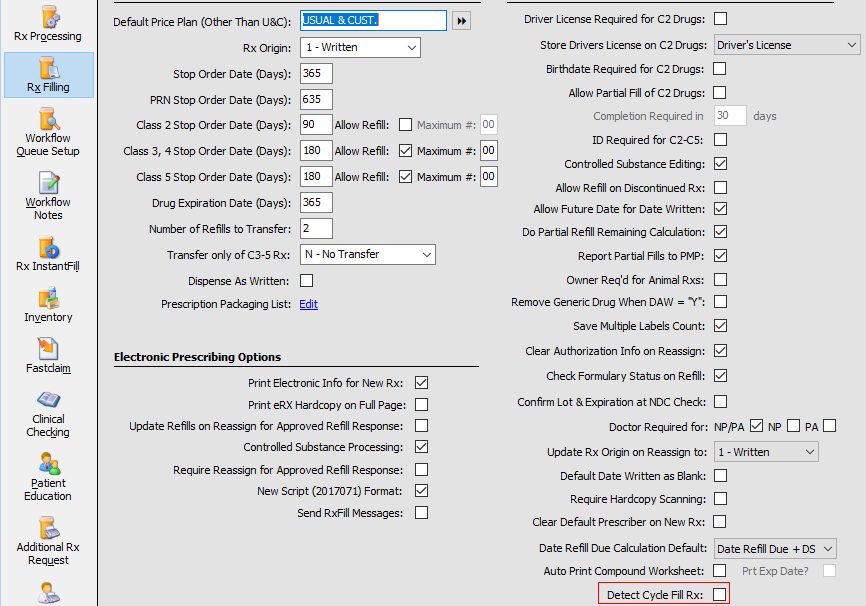Toggle Check Formulary Status on Refill
This screenshot has width=866, height=606.
[720, 376]
